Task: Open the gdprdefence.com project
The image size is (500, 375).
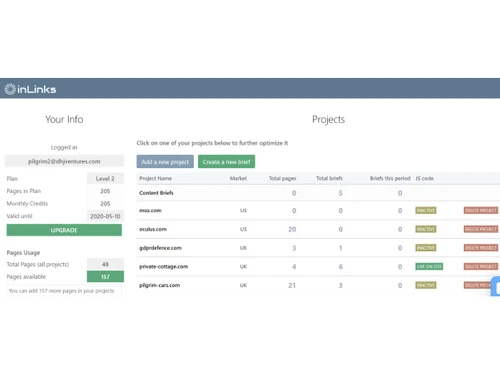Action: 160,248
